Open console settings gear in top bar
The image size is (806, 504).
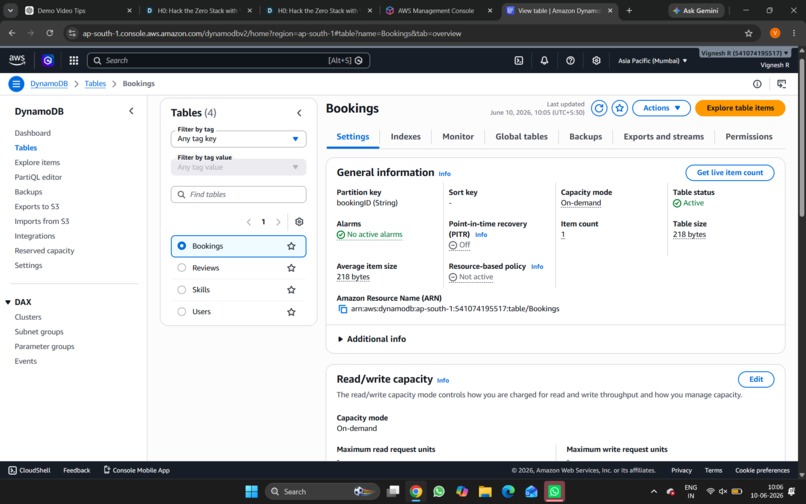pos(596,61)
